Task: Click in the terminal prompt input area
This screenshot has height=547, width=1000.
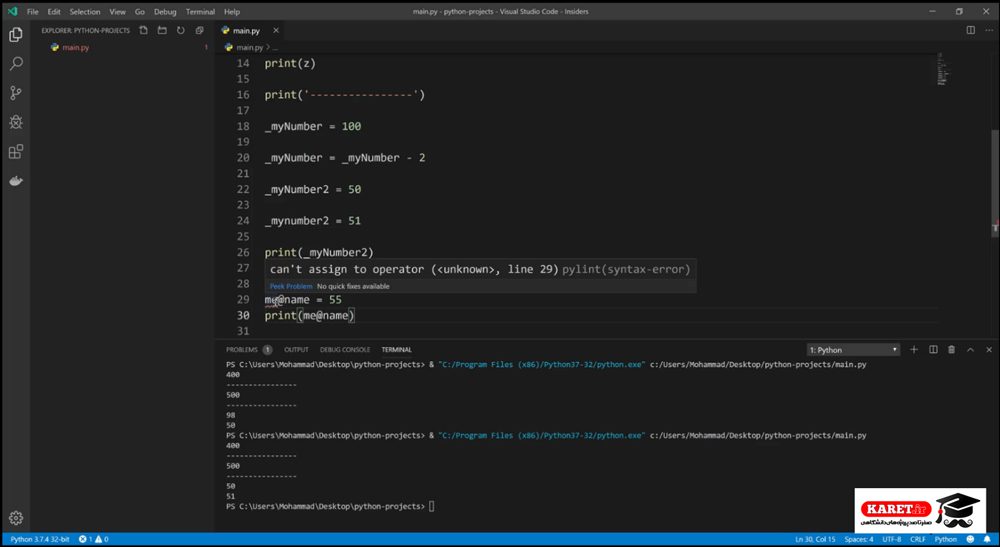Action: (x=432, y=506)
